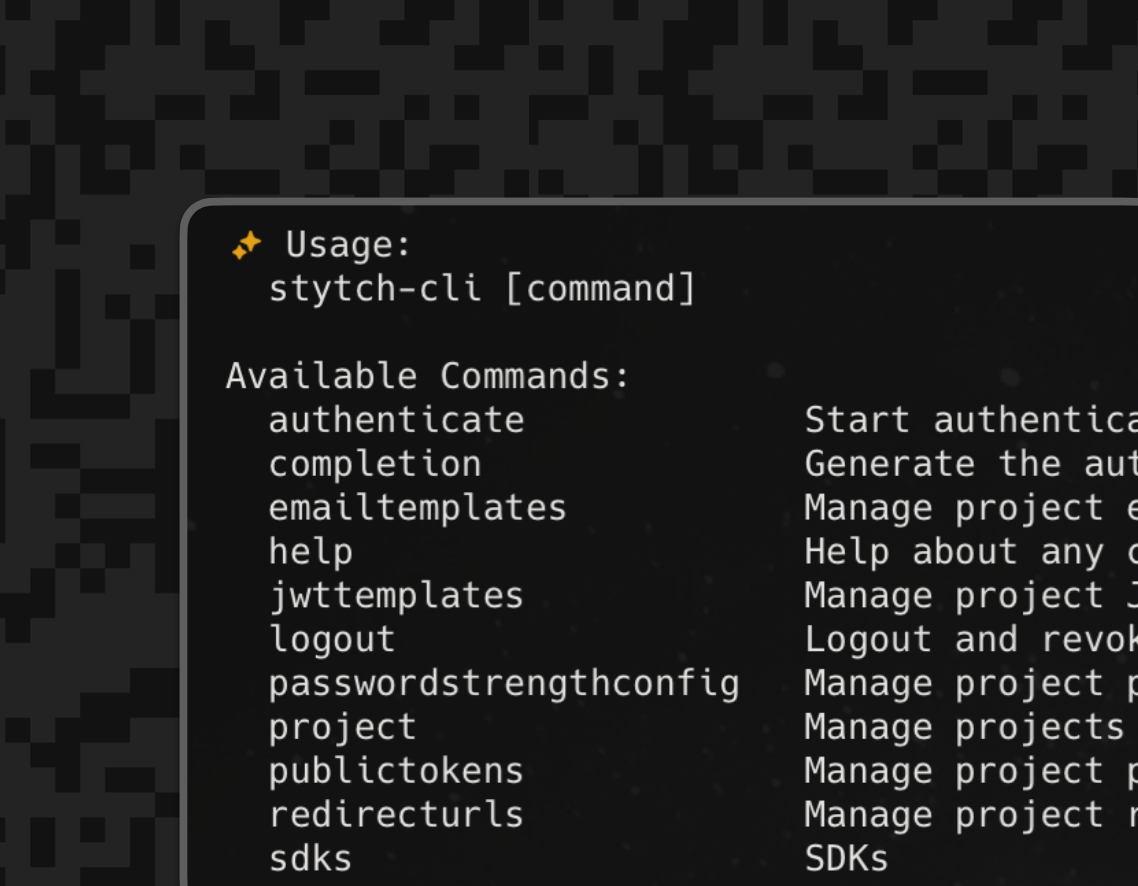Click the description beside emailtemplates
Image resolution: width=1138 pixels, height=886 pixels.
click(971, 508)
